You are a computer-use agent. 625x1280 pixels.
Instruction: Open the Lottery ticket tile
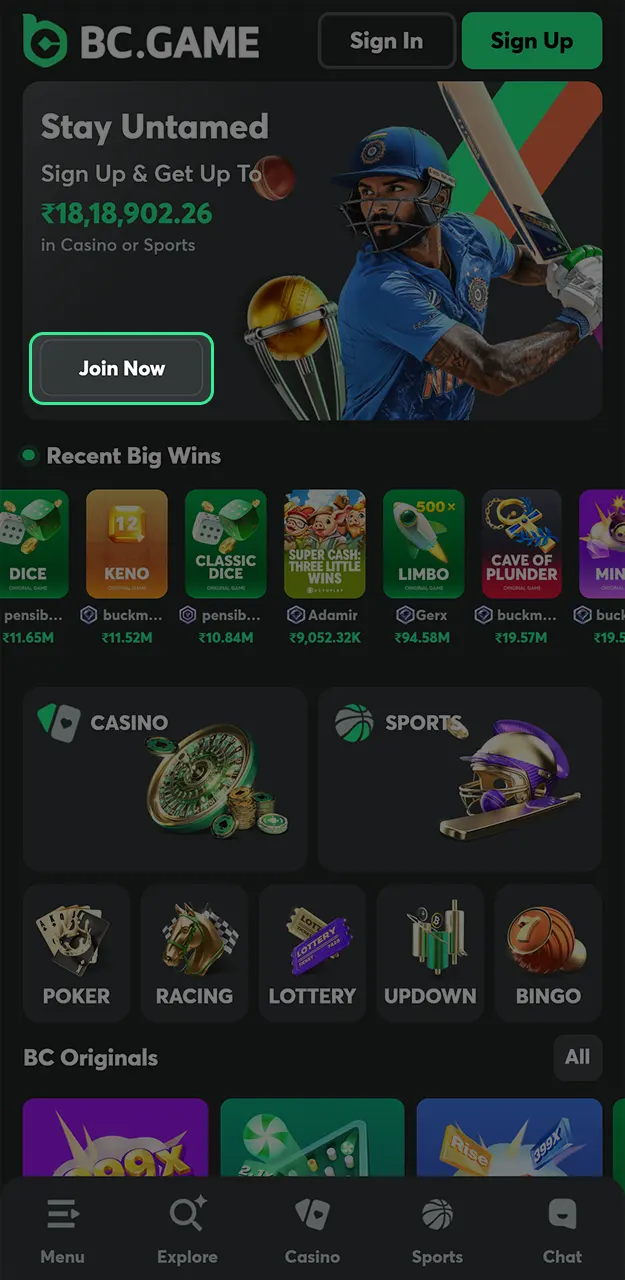tap(312, 953)
